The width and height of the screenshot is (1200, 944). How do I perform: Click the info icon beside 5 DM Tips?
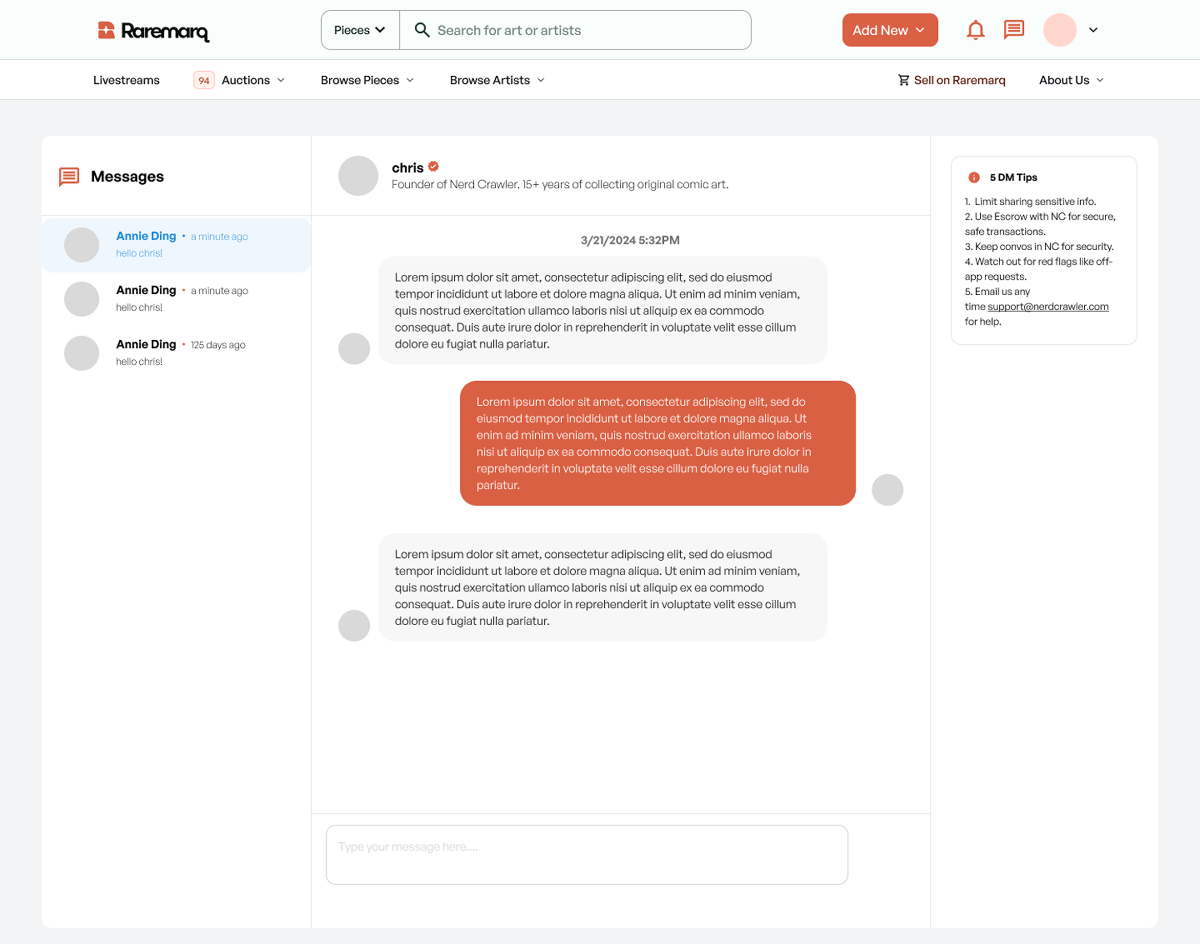pyautogui.click(x=974, y=177)
